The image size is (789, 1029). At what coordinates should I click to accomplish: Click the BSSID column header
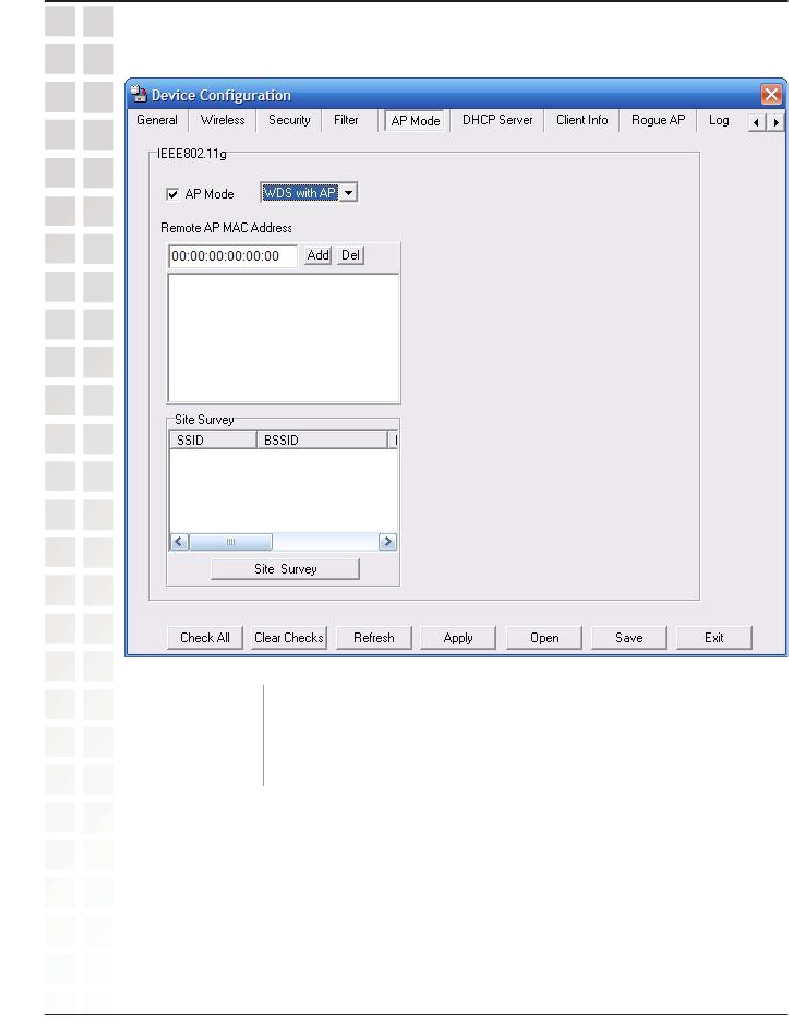coord(320,439)
